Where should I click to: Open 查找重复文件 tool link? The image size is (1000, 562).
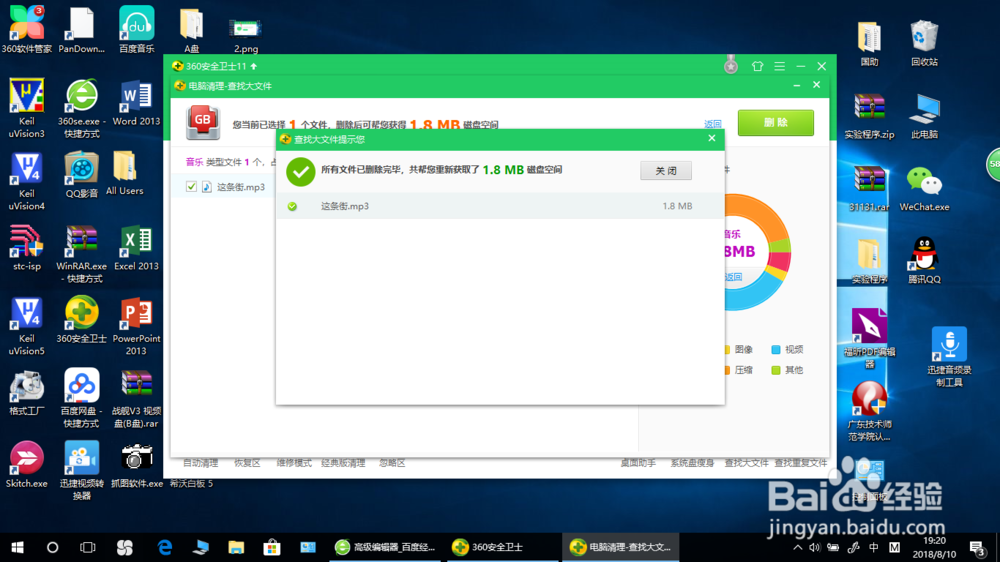point(800,463)
